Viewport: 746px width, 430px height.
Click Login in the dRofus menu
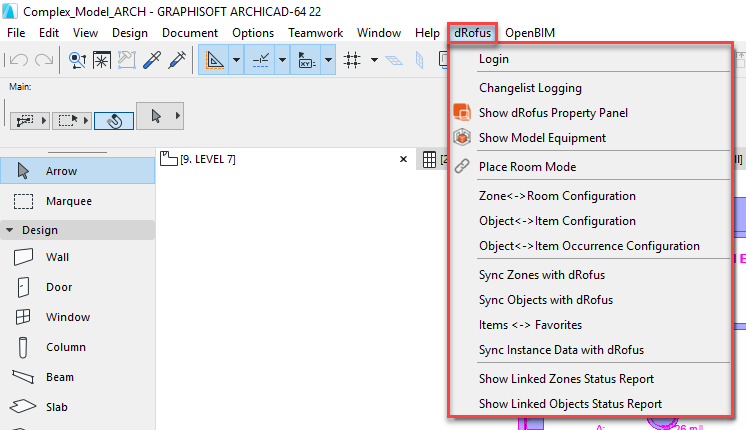pyautogui.click(x=494, y=59)
